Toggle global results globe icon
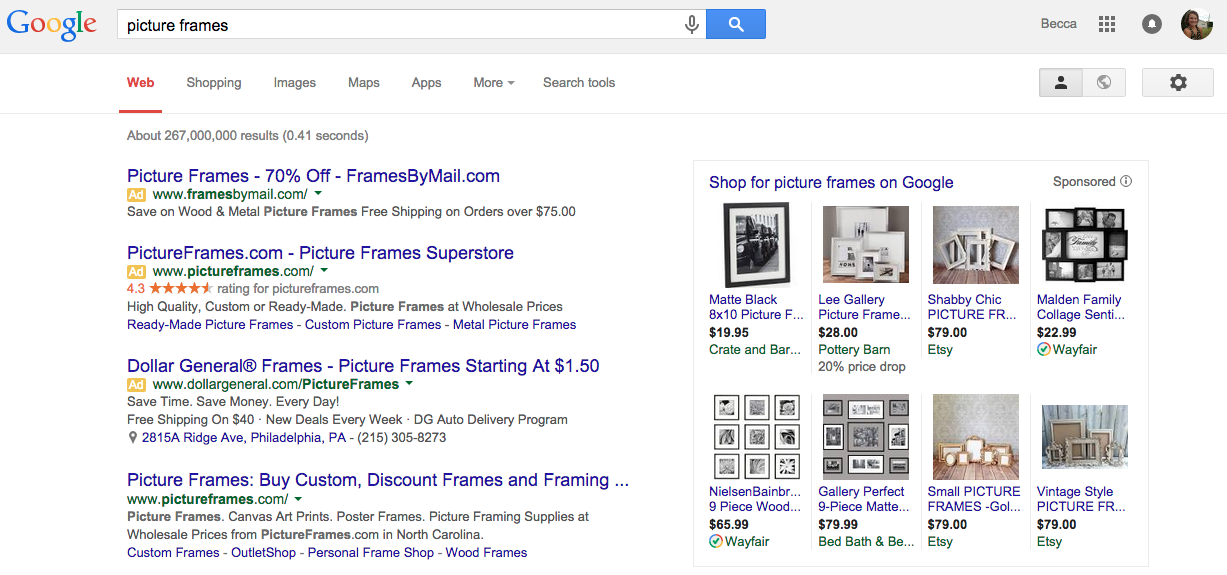This screenshot has width=1227, height=575. (1104, 83)
